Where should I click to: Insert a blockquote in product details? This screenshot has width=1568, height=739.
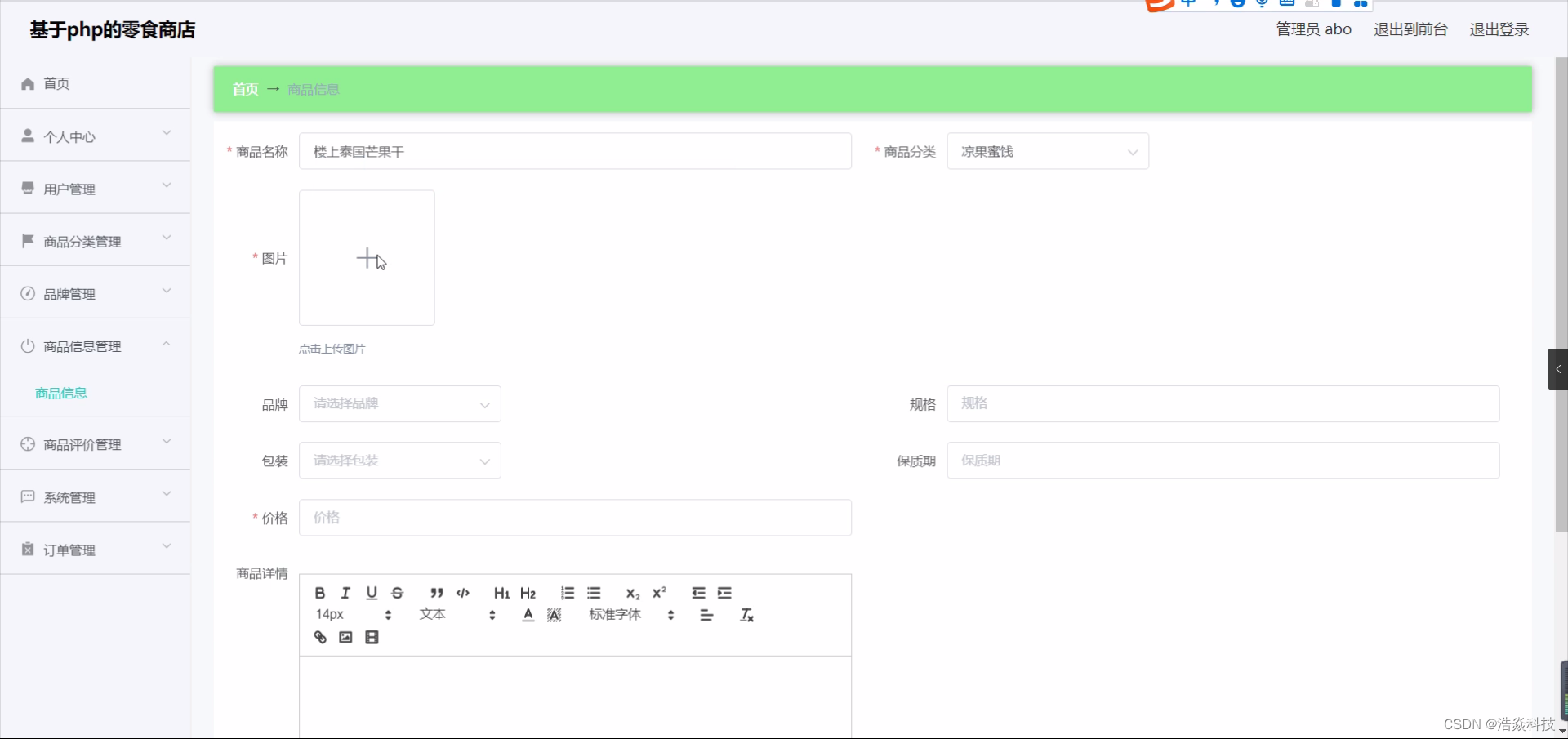(437, 593)
